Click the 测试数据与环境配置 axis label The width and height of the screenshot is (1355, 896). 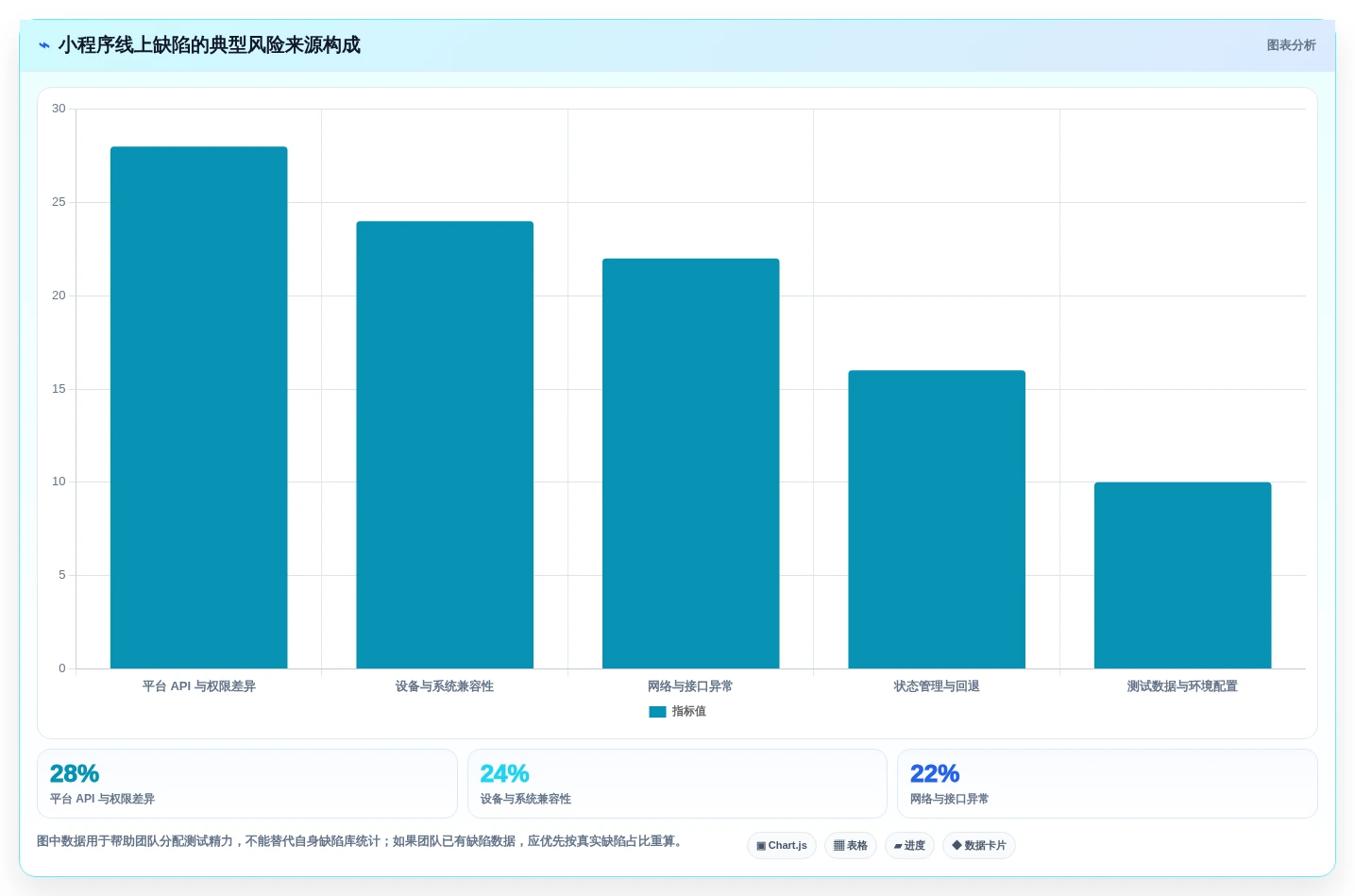coord(1182,686)
